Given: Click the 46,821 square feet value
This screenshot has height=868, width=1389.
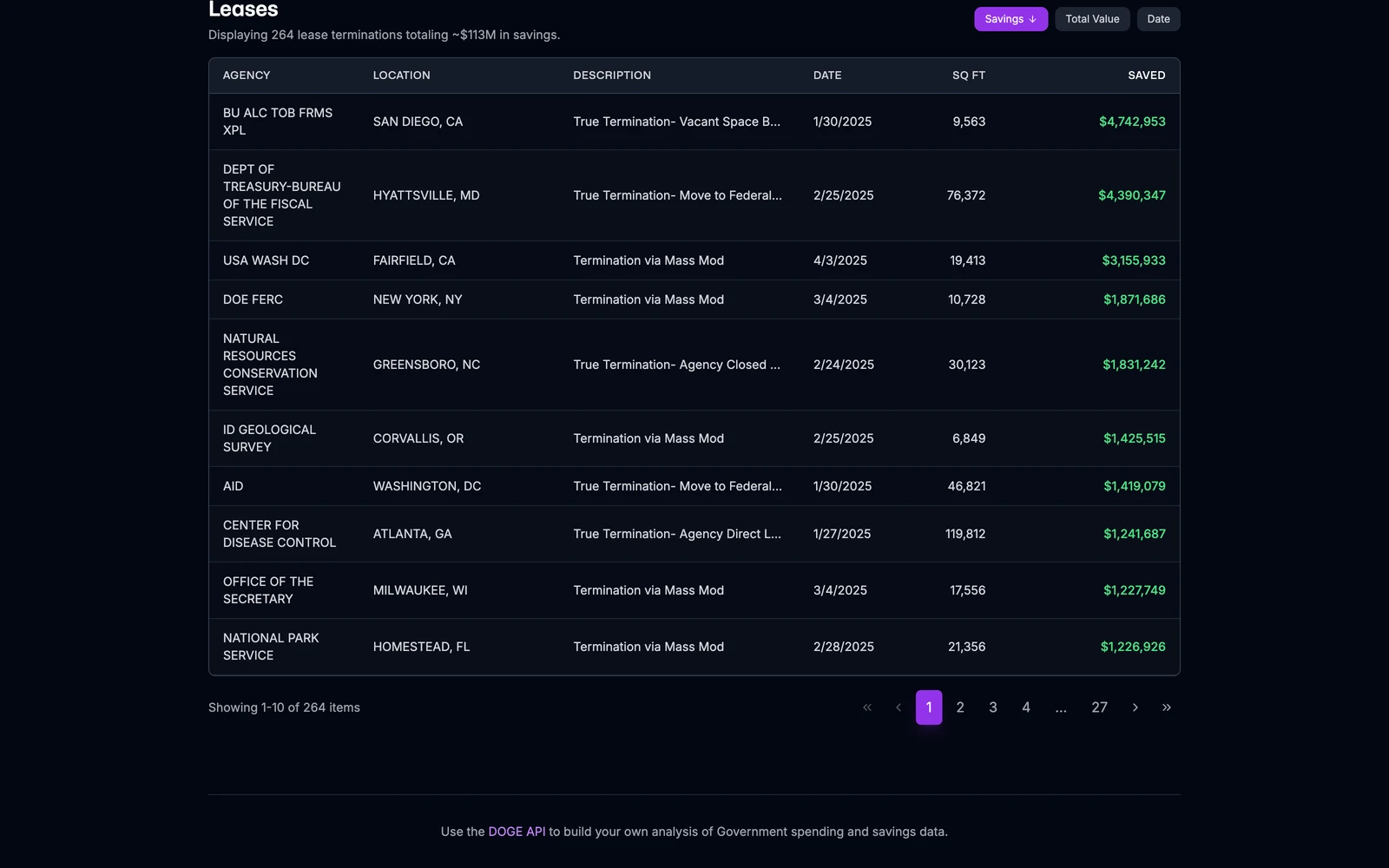Looking at the screenshot, I should point(966,486).
